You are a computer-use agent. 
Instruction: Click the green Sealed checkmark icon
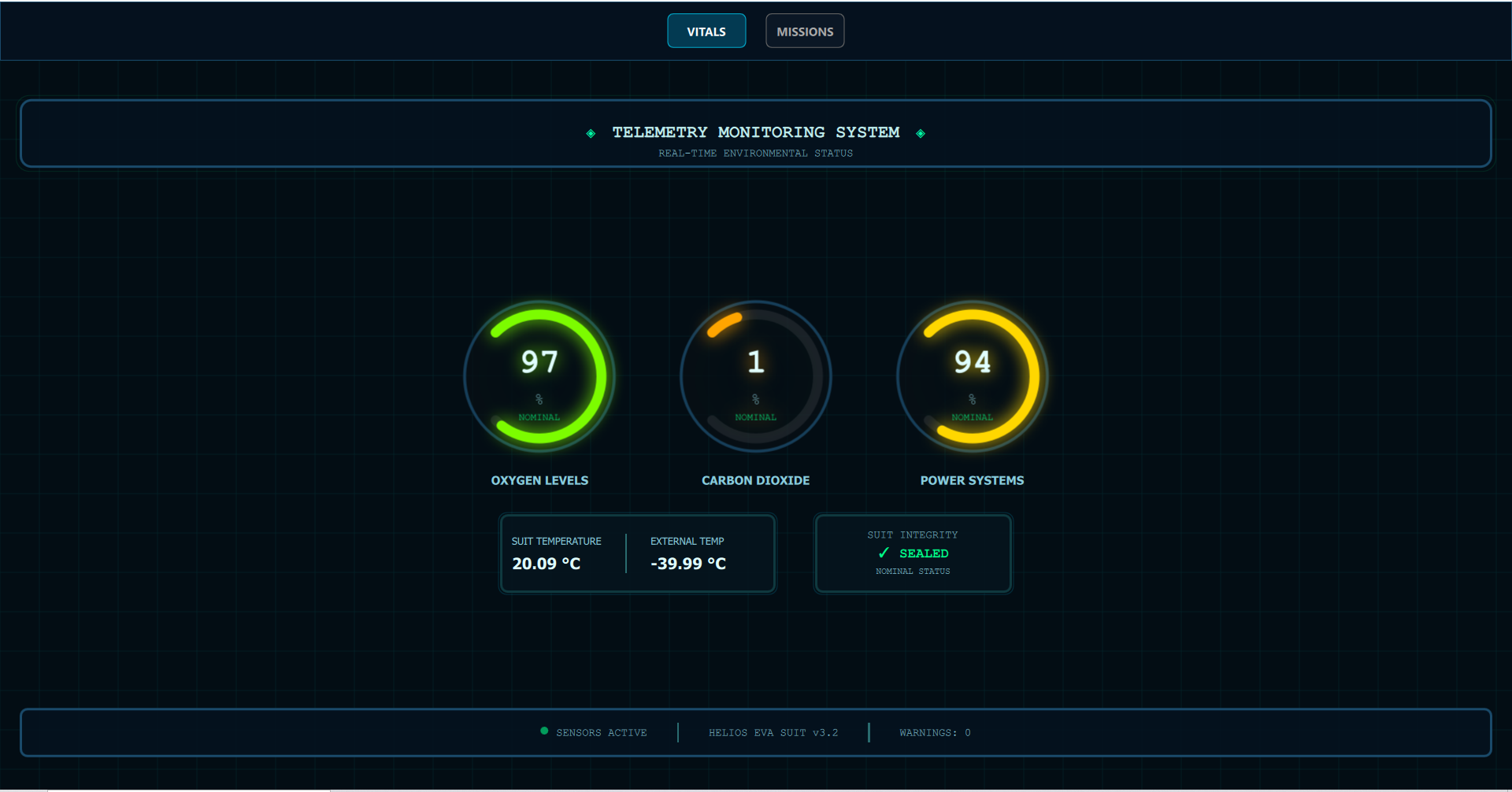coord(884,553)
